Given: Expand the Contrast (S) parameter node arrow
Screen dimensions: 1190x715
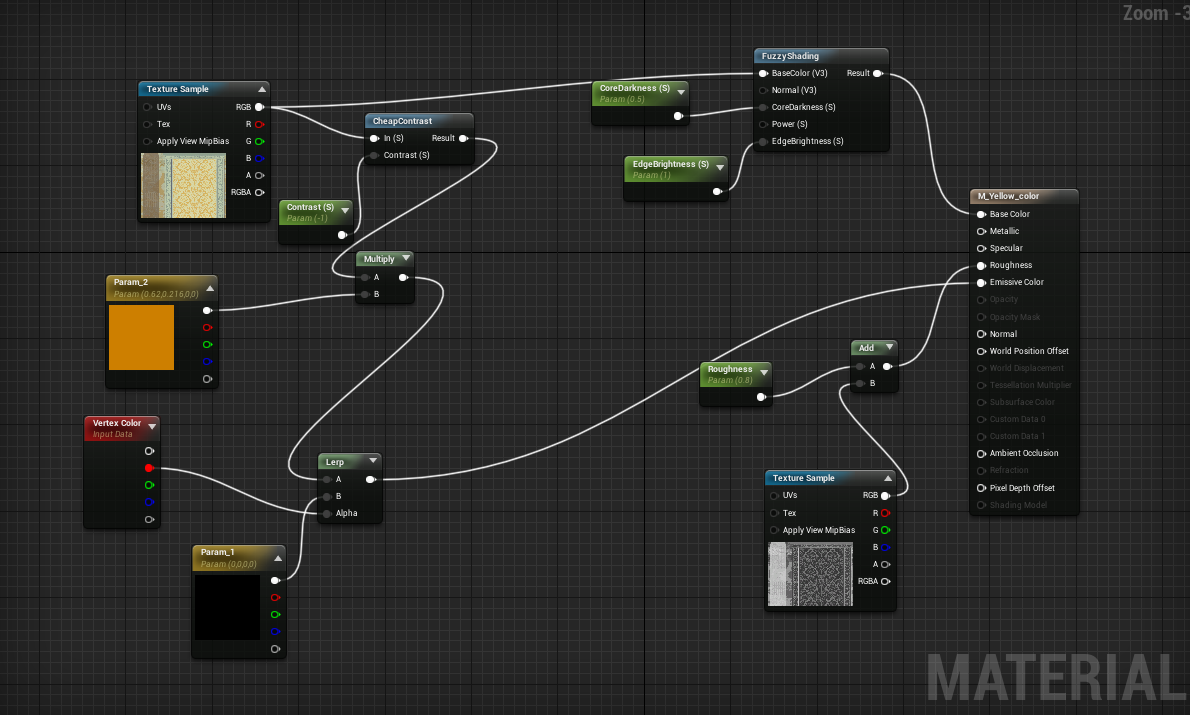Looking at the screenshot, I should [345, 210].
